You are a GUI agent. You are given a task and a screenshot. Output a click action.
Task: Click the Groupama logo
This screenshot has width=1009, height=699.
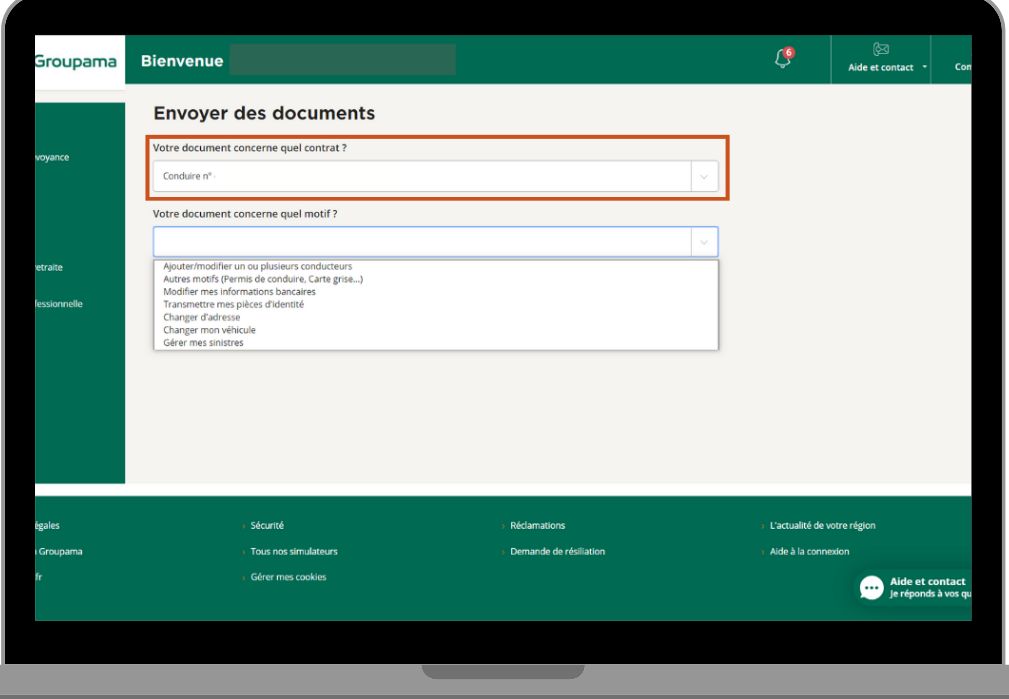75,62
